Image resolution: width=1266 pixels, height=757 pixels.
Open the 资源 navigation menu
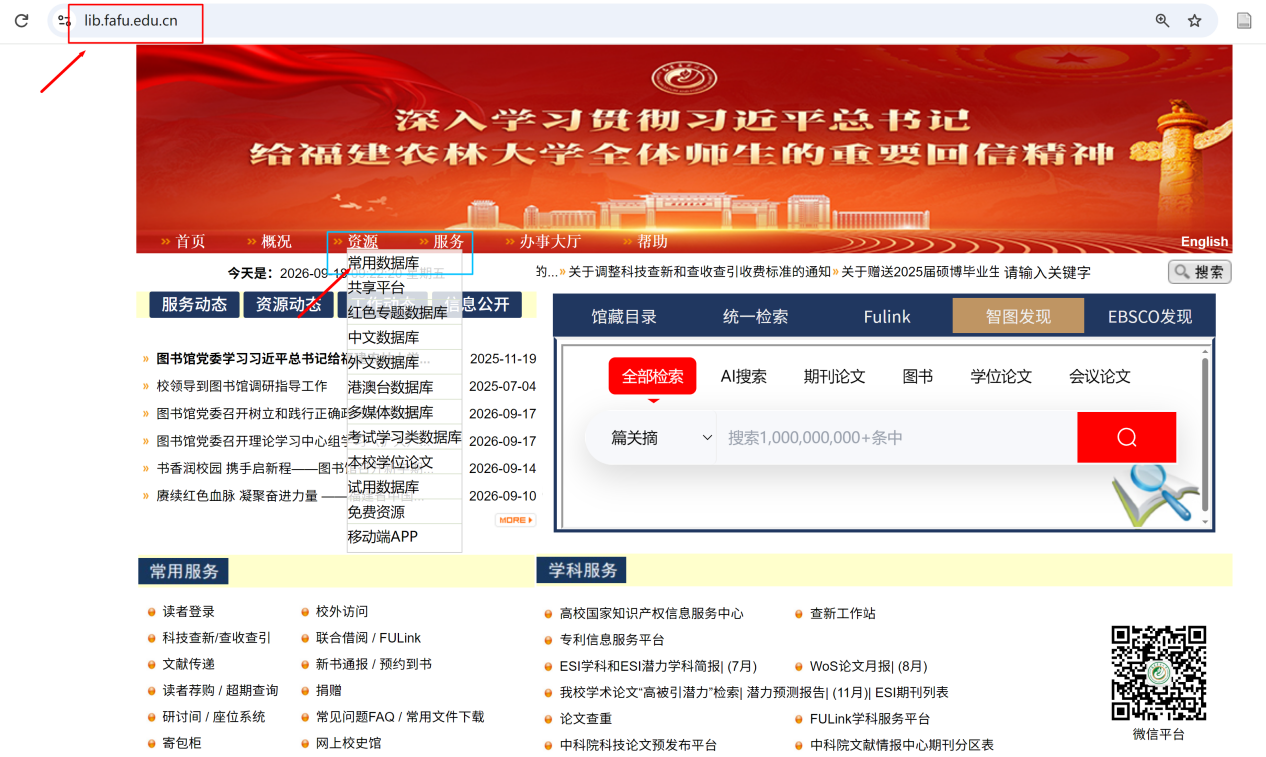pos(362,241)
